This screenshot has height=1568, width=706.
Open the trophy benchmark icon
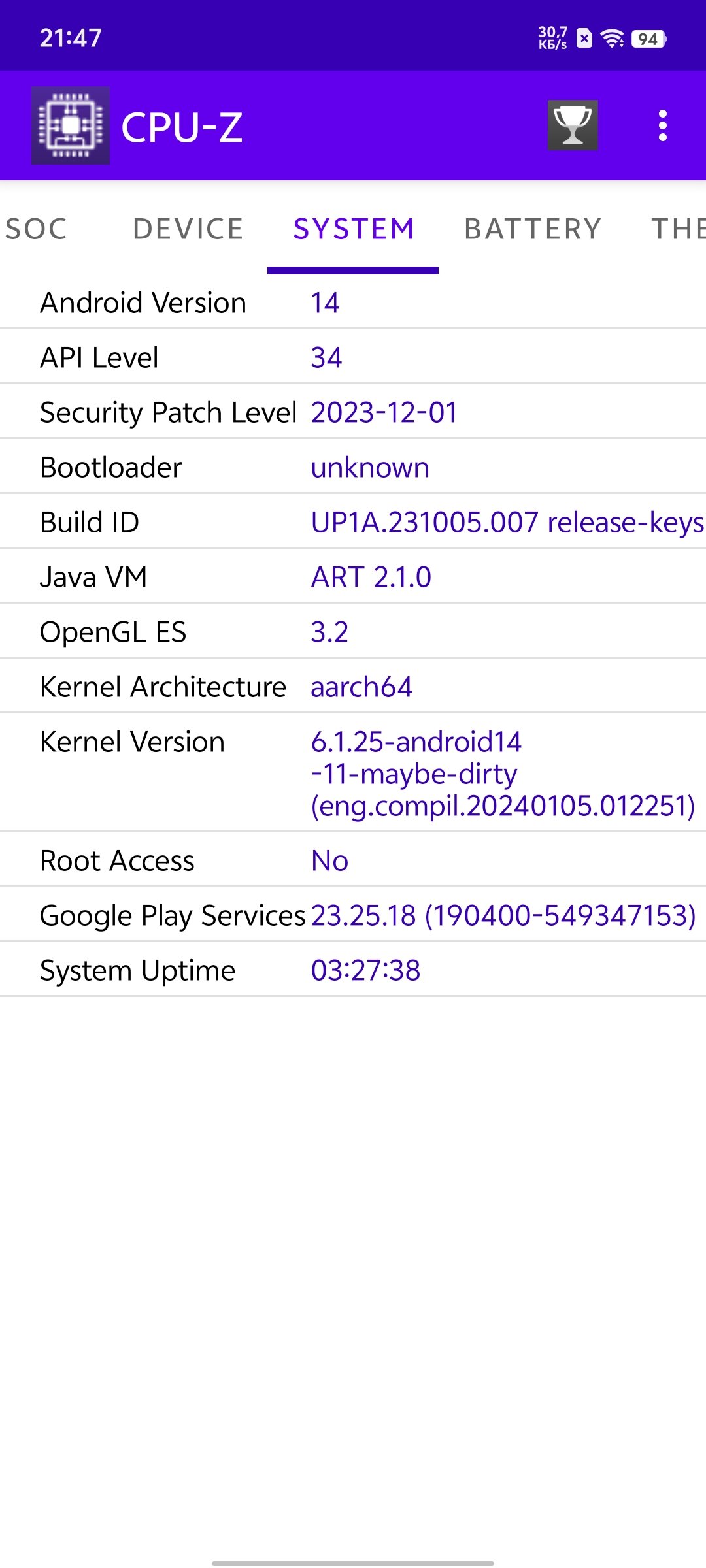573,125
